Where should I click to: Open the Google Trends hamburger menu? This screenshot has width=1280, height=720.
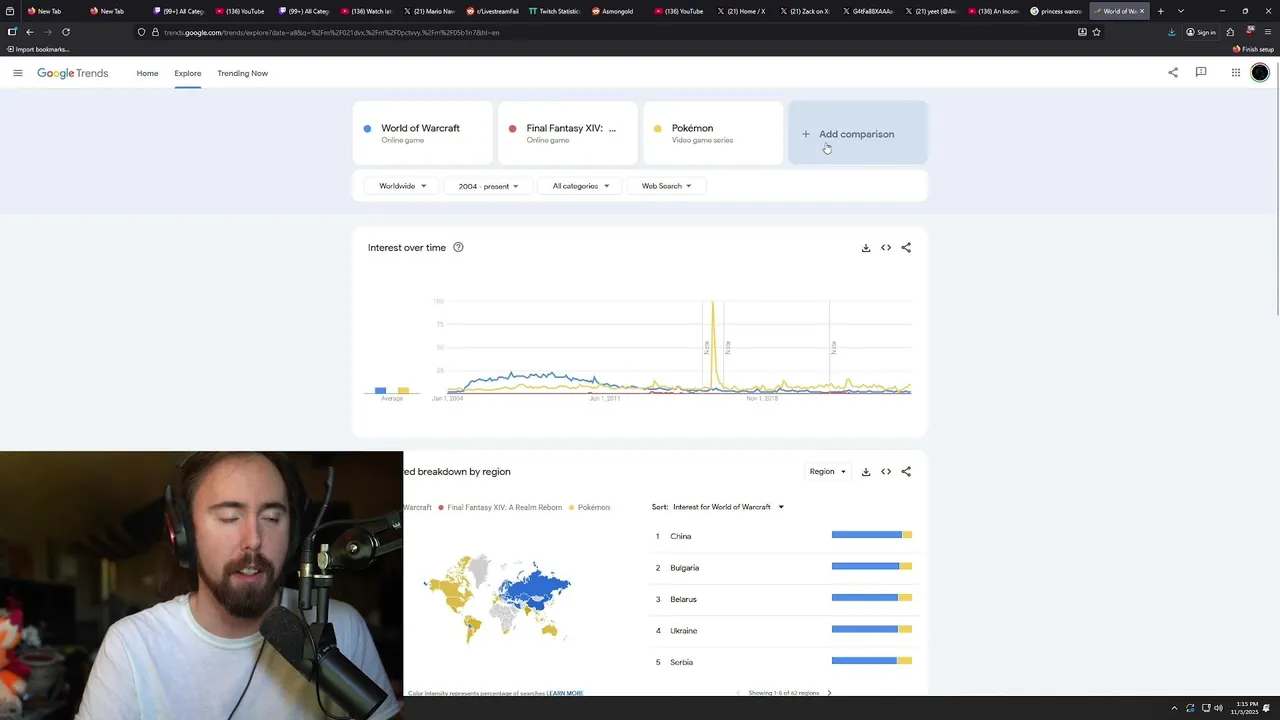[17, 73]
